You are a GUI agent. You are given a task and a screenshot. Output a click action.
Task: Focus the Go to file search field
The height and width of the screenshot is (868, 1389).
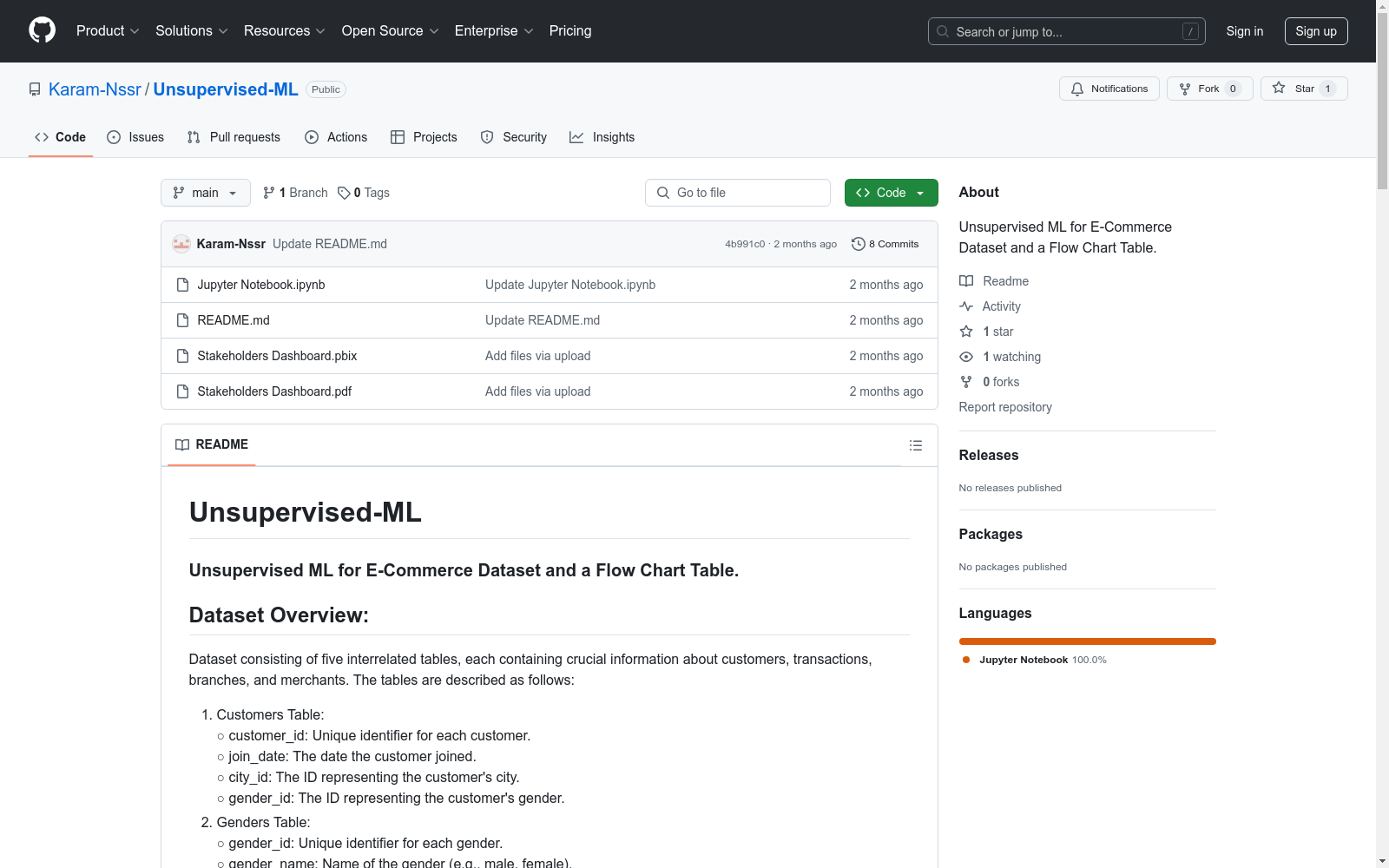click(x=738, y=193)
